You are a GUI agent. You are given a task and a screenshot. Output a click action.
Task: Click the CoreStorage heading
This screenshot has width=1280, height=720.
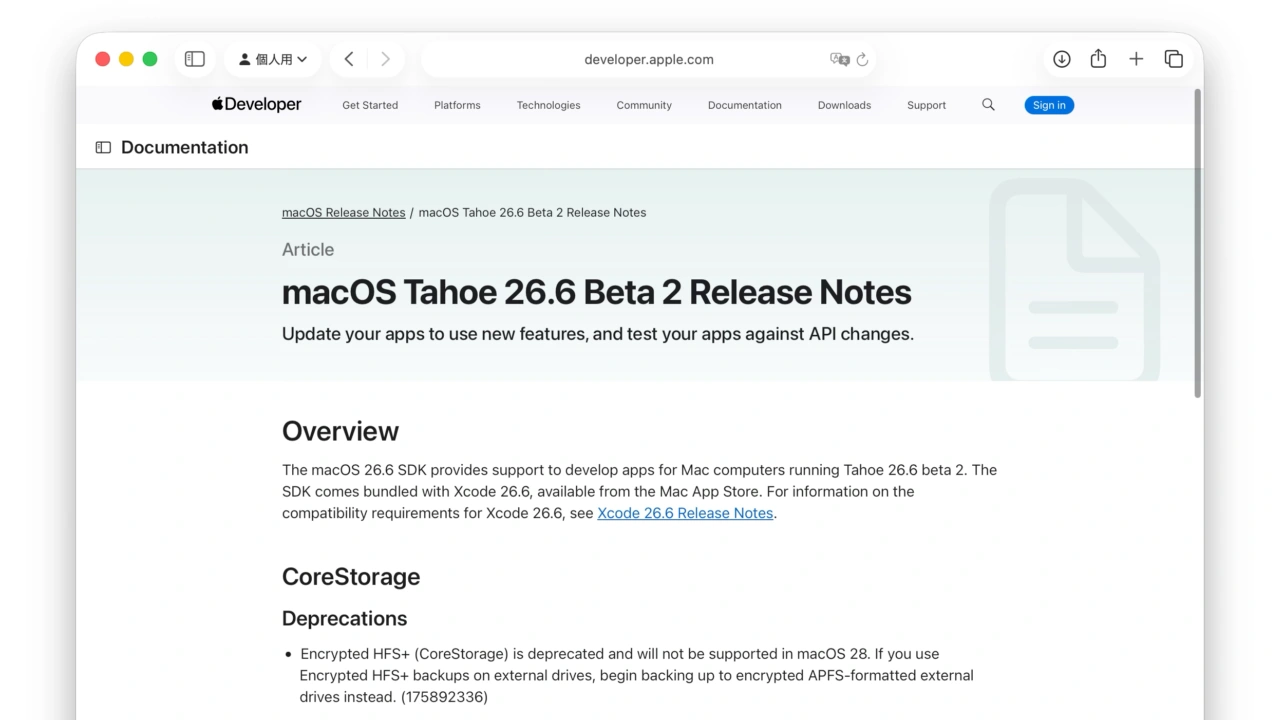351,577
